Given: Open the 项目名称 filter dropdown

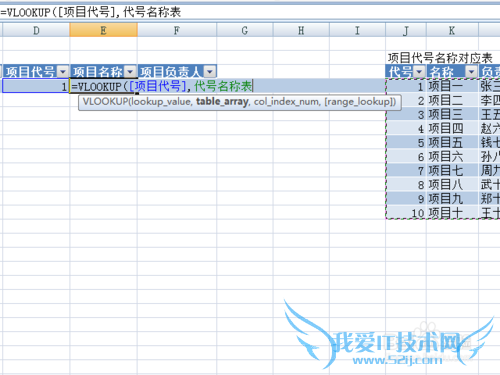Looking at the screenshot, I should click(x=130, y=71).
